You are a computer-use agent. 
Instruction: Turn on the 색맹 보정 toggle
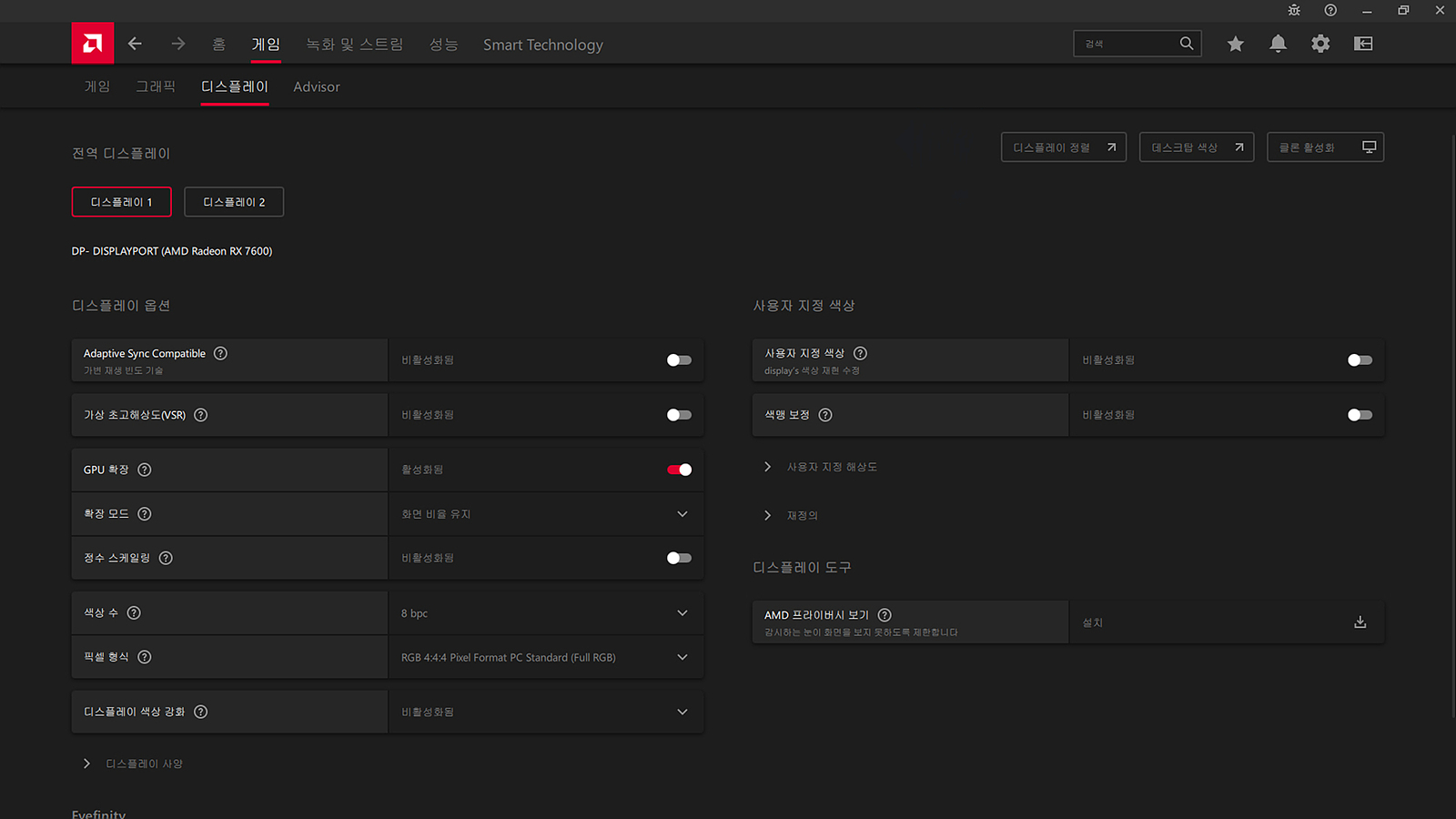click(1360, 415)
